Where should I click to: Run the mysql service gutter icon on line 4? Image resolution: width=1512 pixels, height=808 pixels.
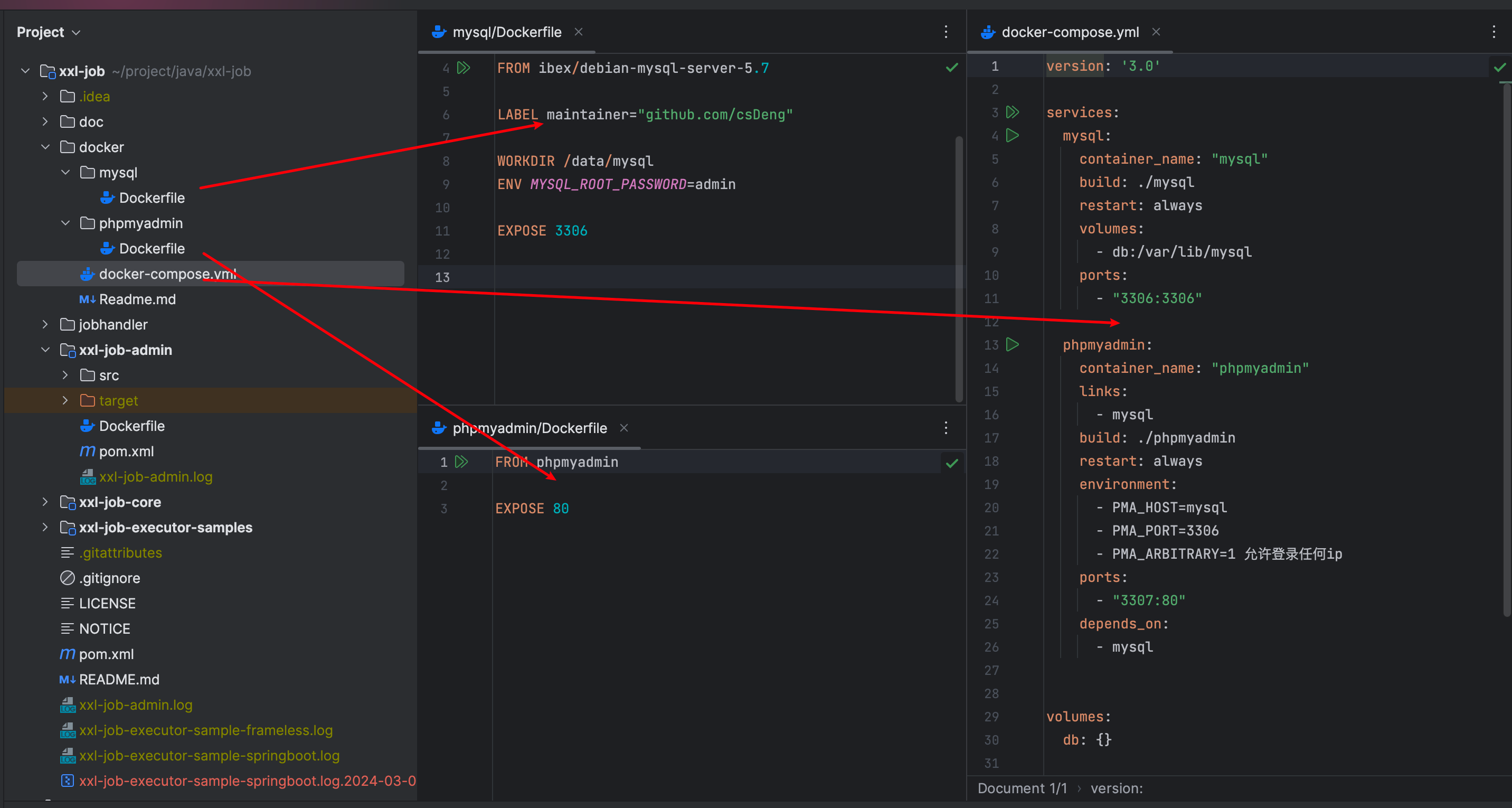click(x=1012, y=136)
